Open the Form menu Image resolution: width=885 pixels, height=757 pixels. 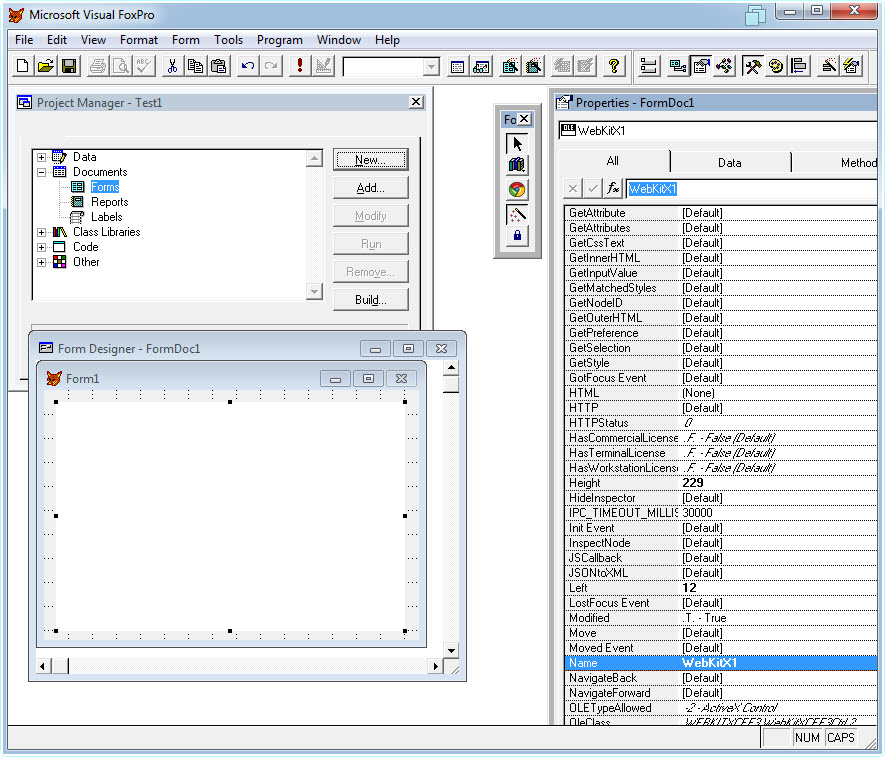point(186,40)
